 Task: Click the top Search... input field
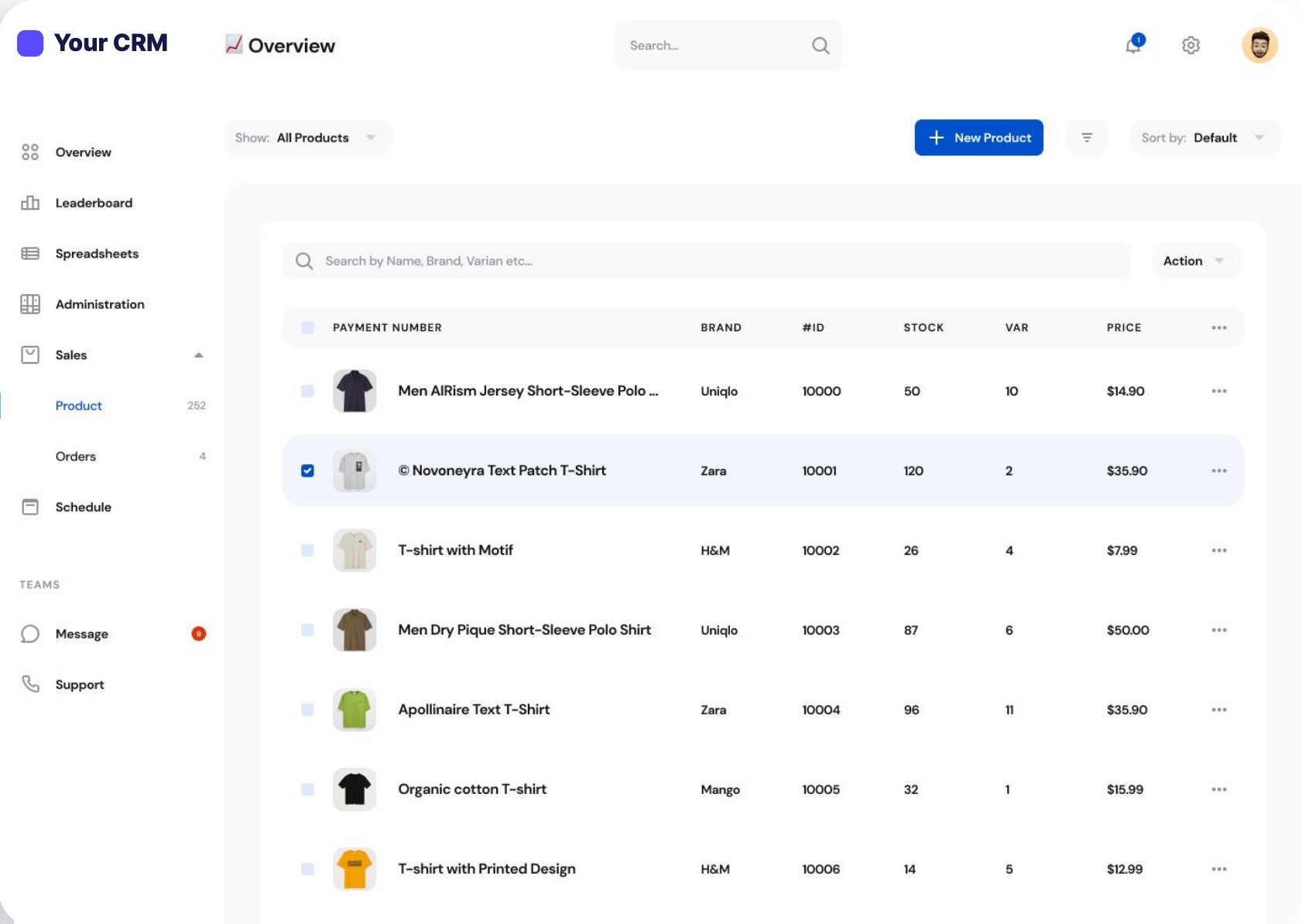[728, 46]
